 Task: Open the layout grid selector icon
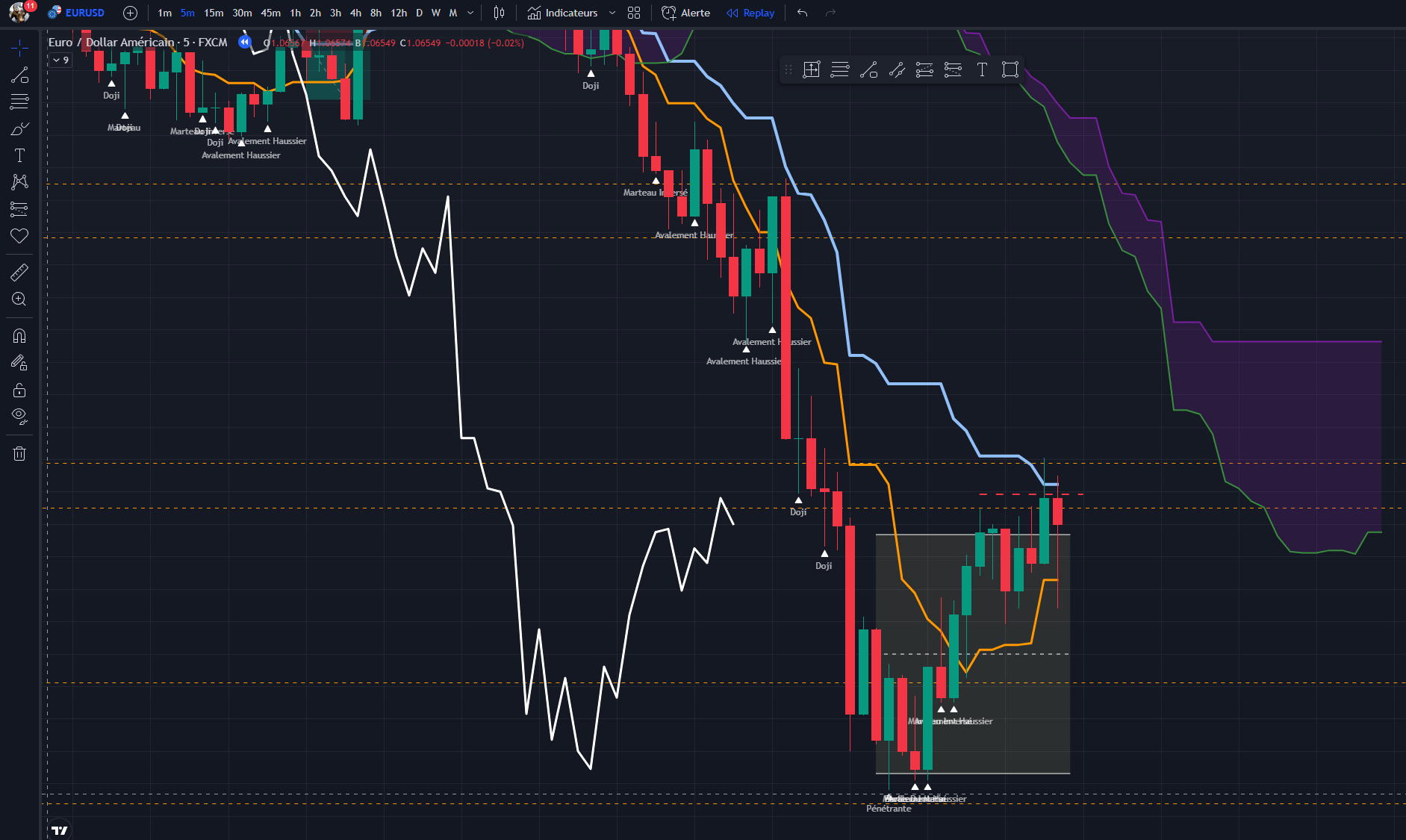click(634, 13)
